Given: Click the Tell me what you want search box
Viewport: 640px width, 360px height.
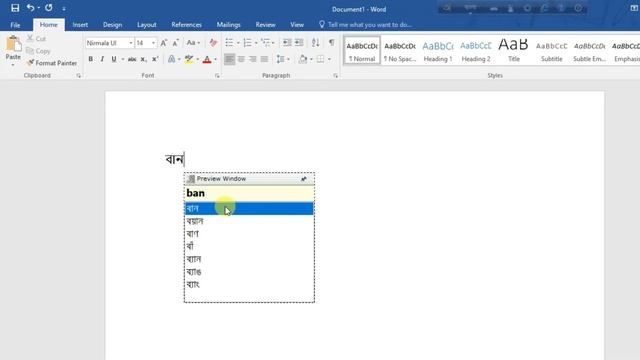Looking at the screenshot, I should pos(365,25).
